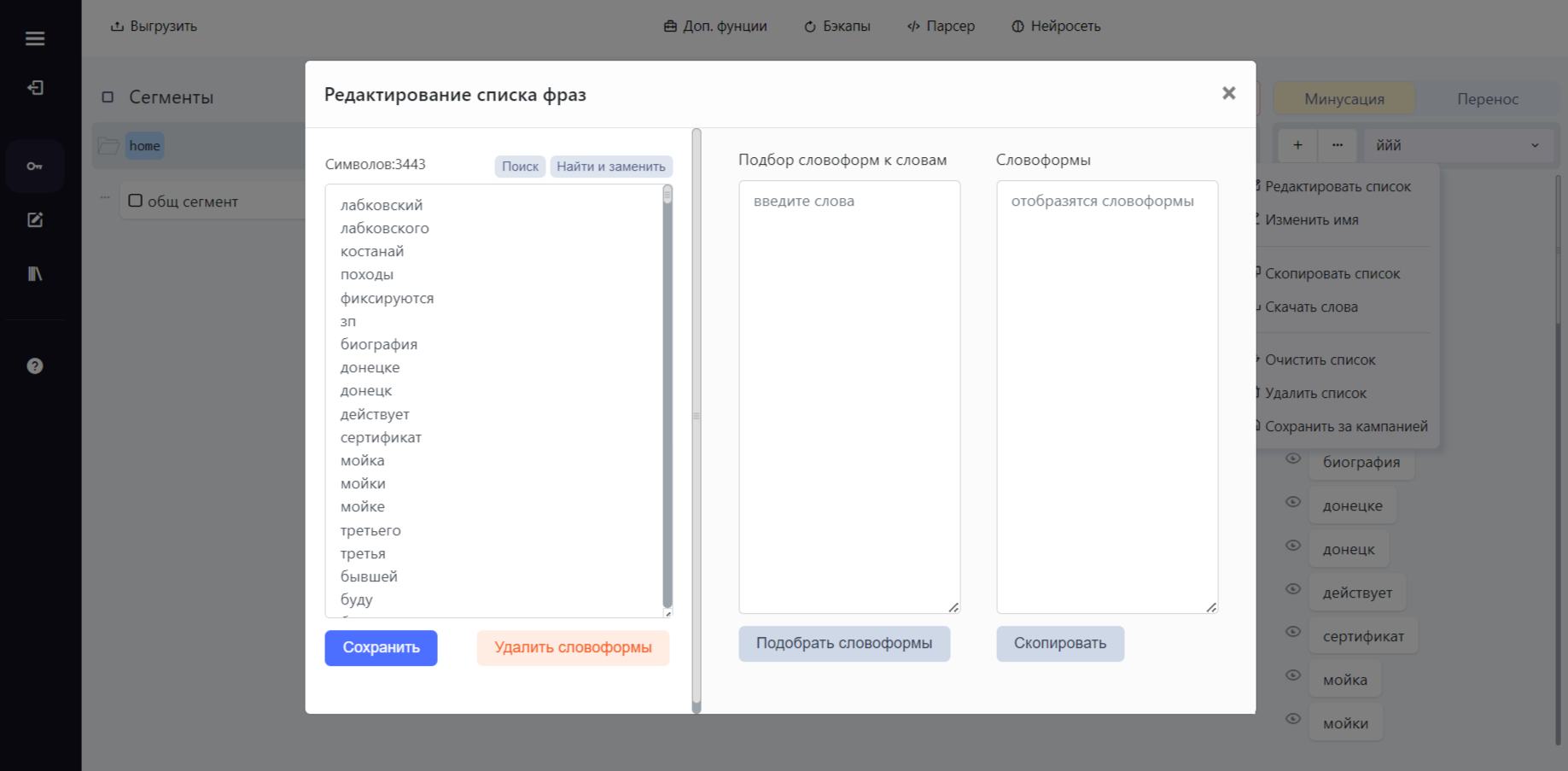Close the phrase list editing dialog
The width and height of the screenshot is (1568, 771).
[x=1228, y=93]
